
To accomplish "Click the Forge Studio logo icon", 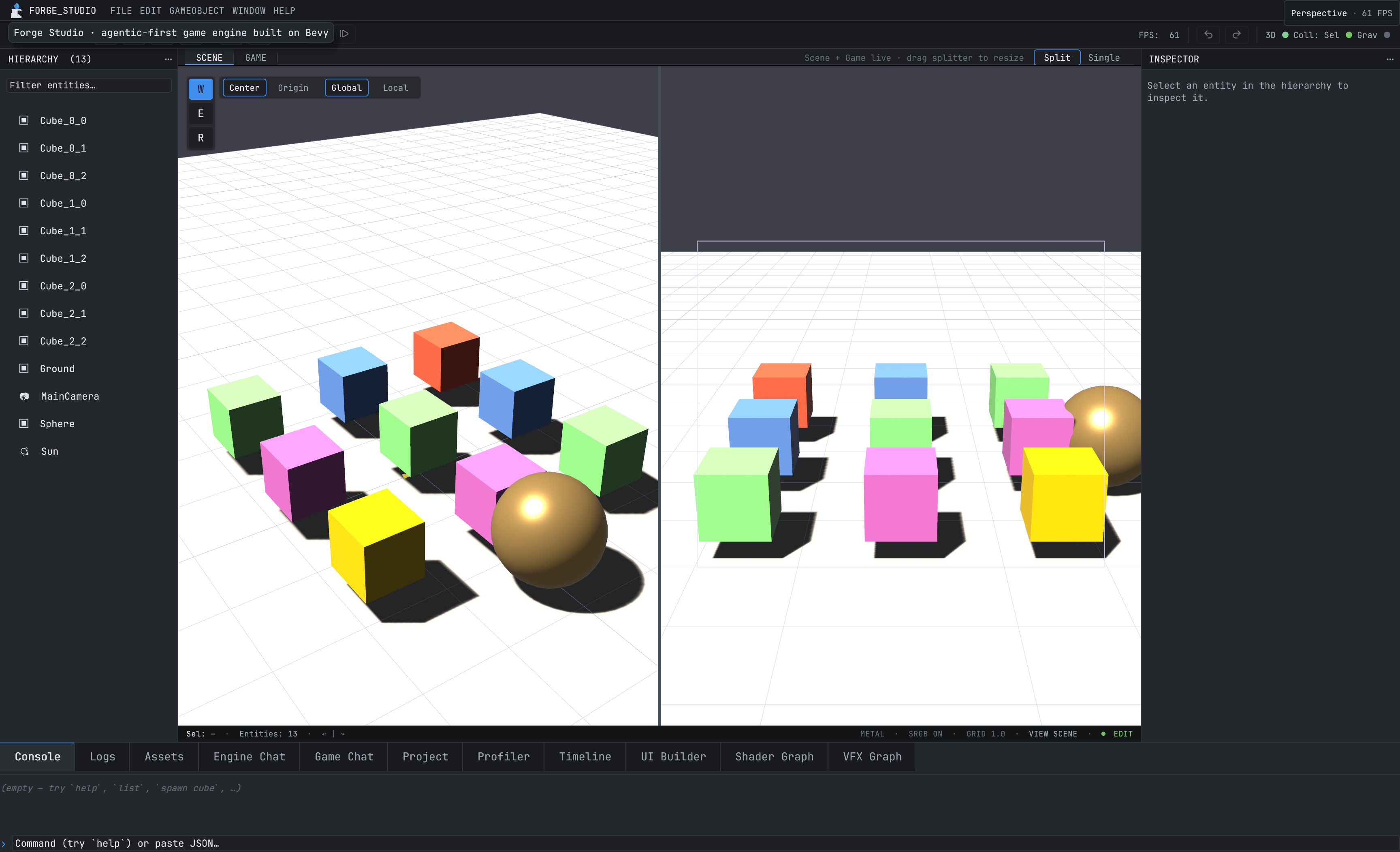I will [16, 10].
